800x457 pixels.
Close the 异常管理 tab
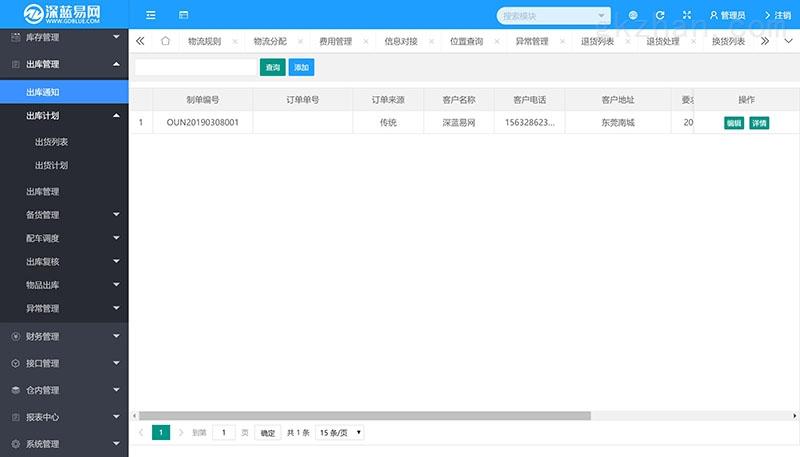(562, 41)
